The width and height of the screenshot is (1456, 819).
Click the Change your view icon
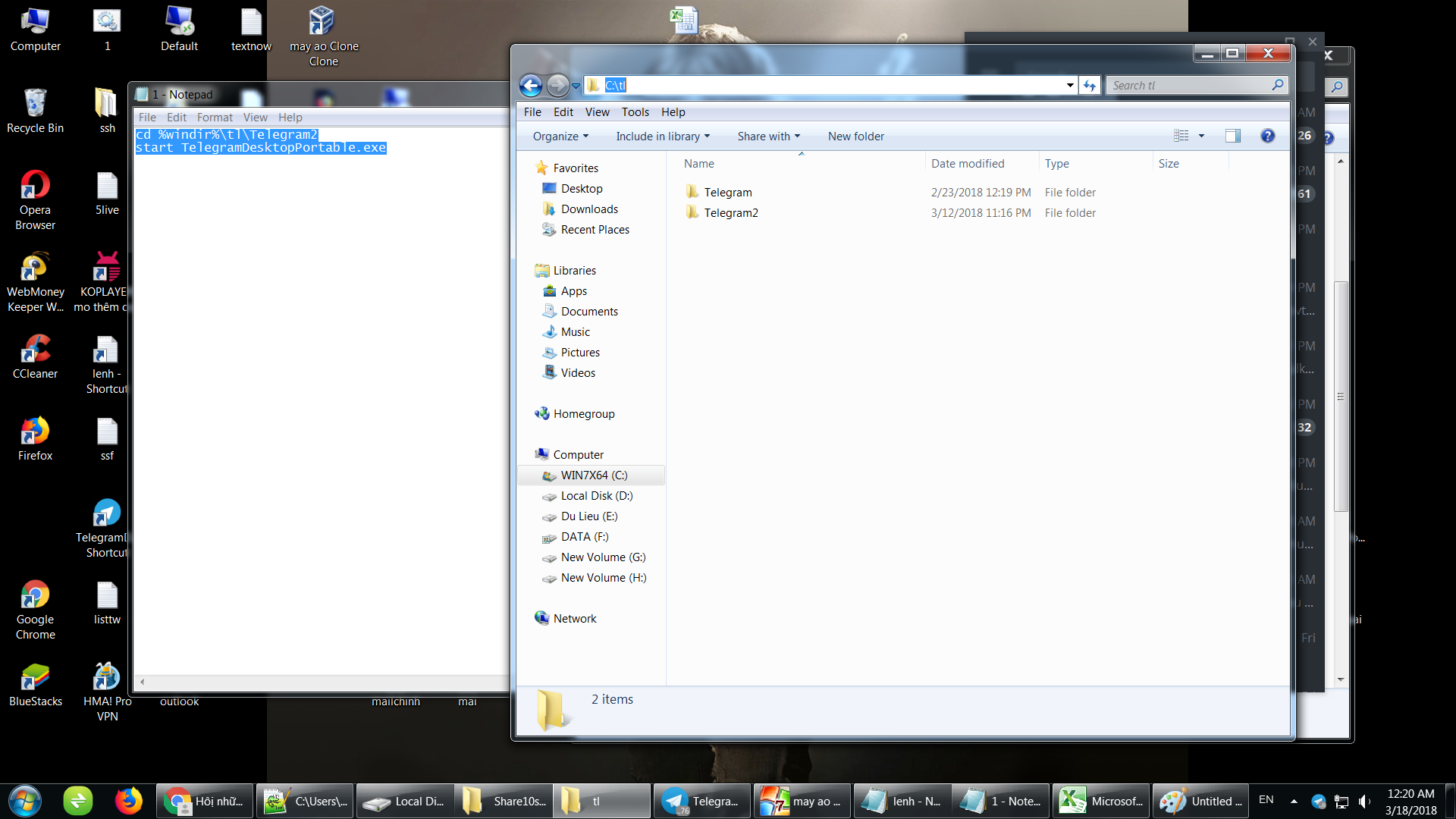coord(1181,136)
